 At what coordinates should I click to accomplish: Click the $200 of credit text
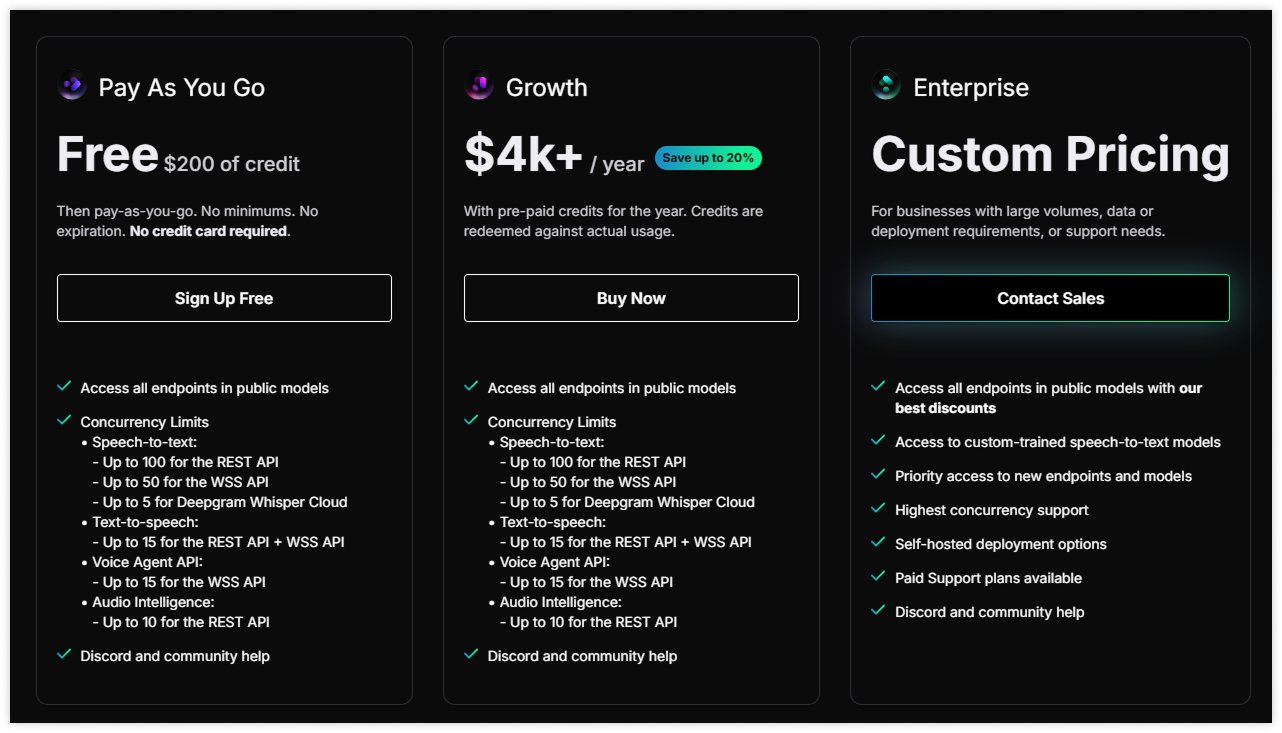[x=232, y=164]
